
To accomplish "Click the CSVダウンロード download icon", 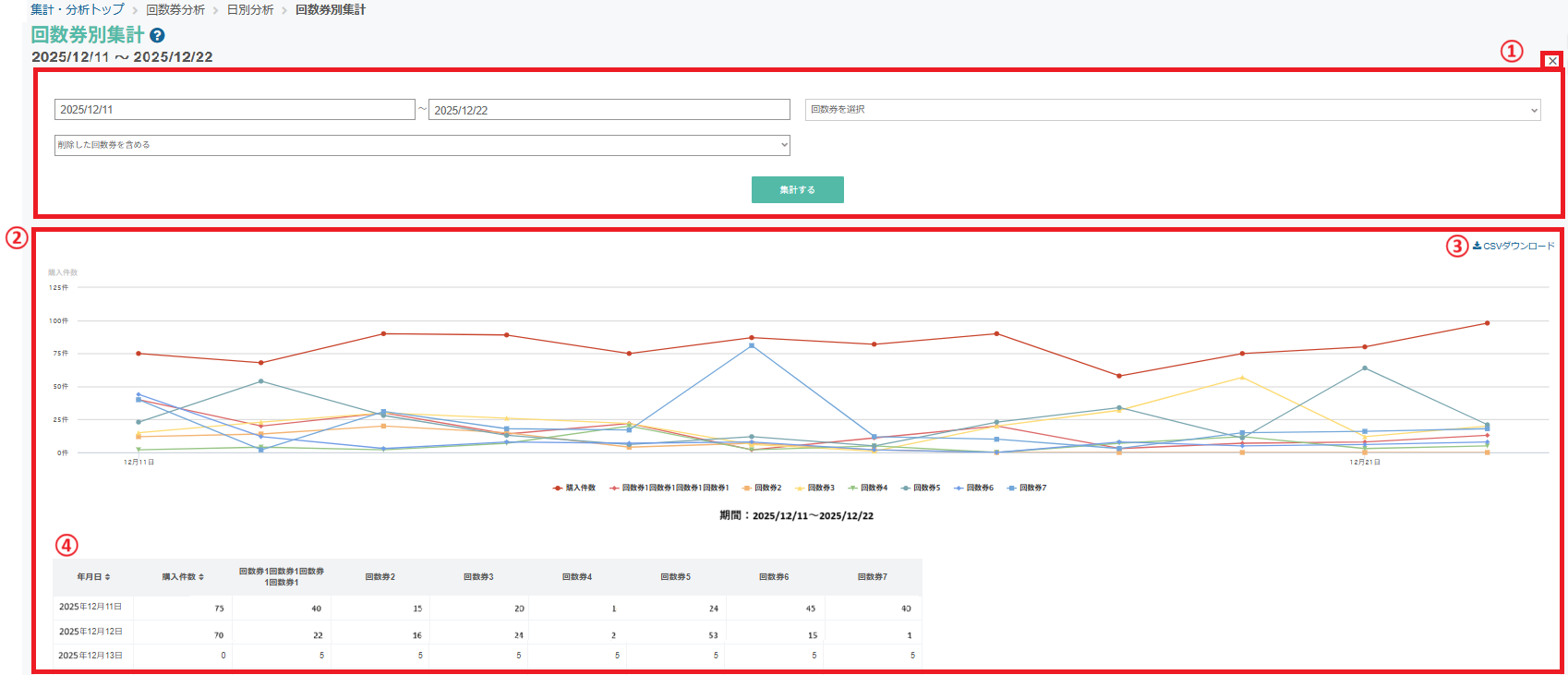I will (x=1478, y=246).
